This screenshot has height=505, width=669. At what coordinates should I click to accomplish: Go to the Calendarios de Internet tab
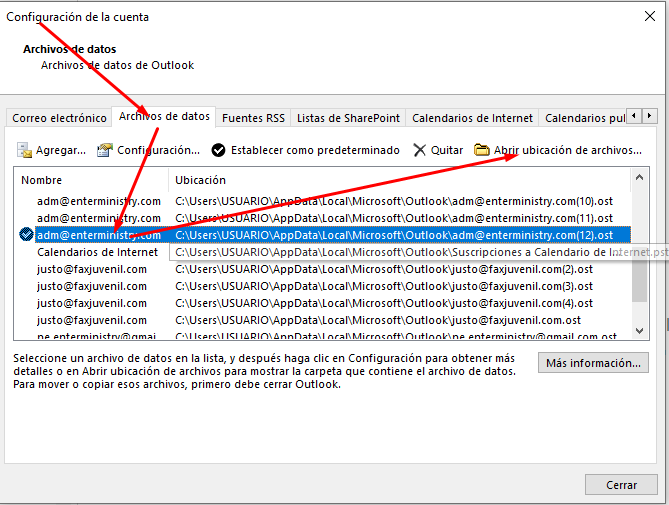point(472,118)
